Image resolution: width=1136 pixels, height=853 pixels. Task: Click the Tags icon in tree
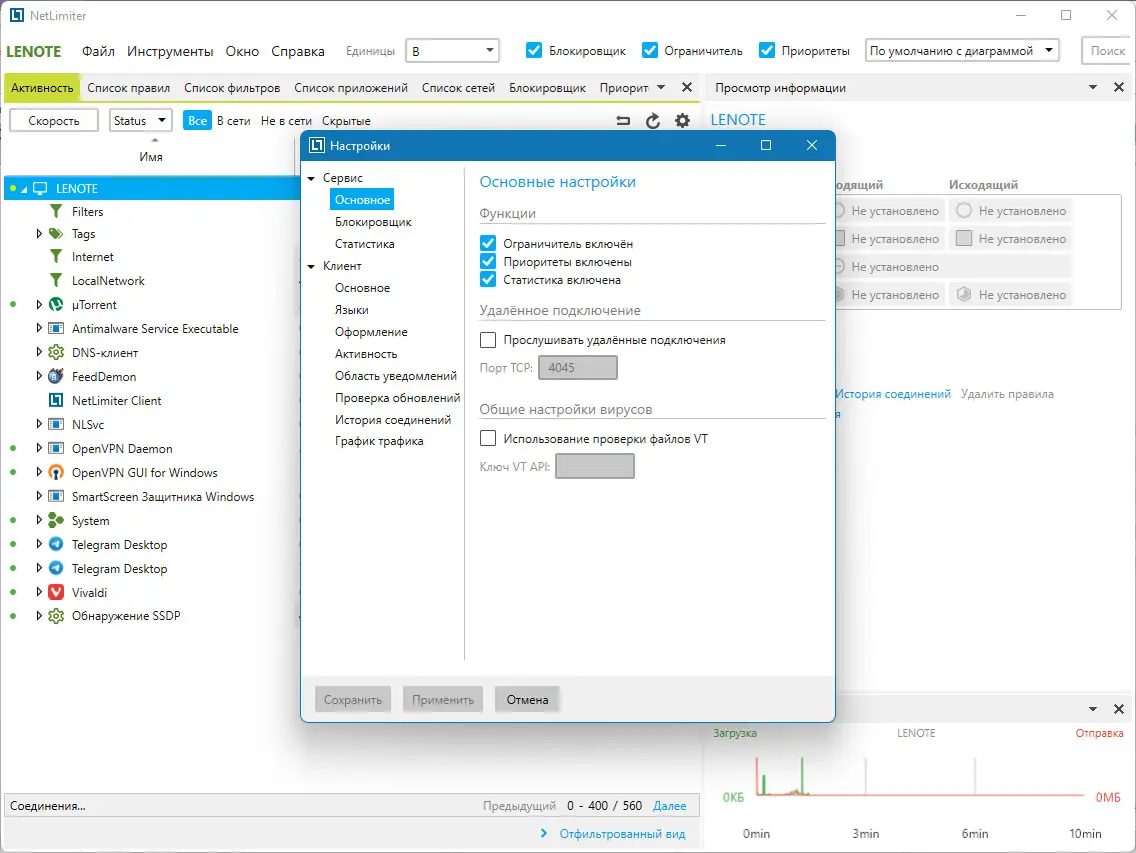tap(56, 233)
